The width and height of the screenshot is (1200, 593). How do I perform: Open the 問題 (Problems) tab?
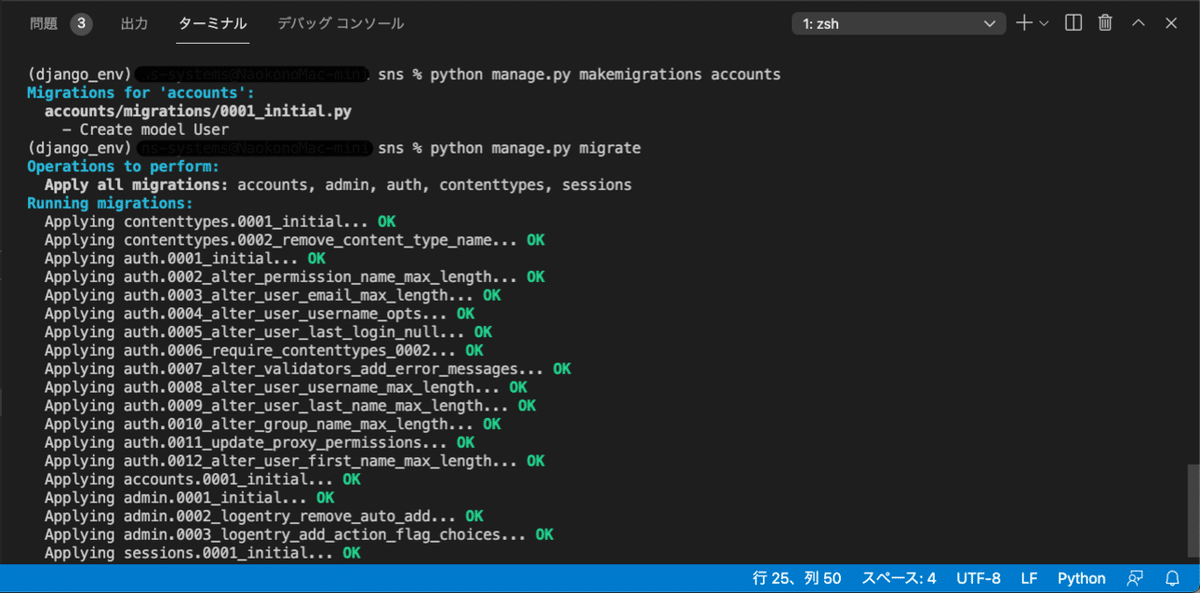tap(44, 23)
